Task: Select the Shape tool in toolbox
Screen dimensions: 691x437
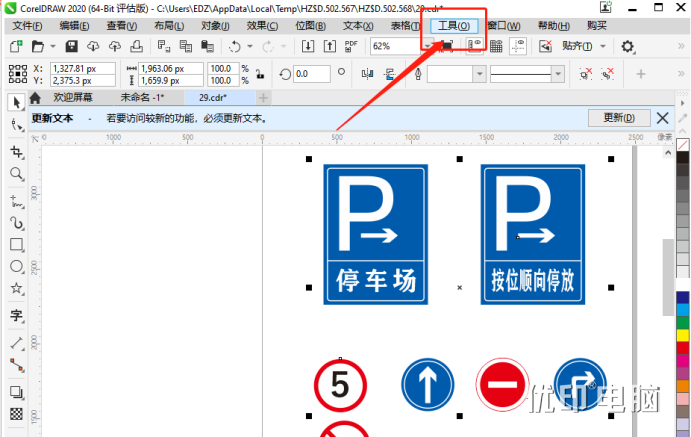Action: pyautogui.click(x=16, y=125)
